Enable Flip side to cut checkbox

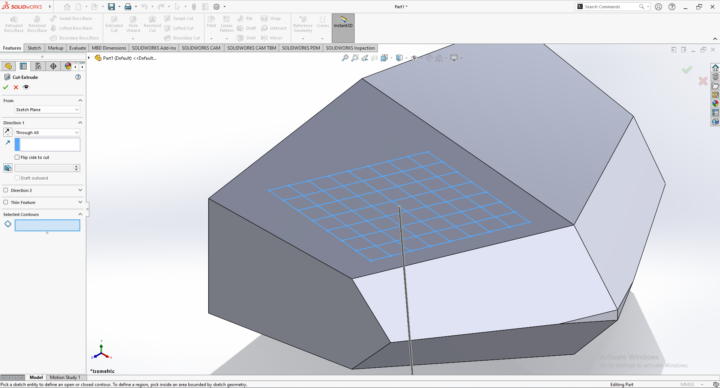tap(17, 157)
